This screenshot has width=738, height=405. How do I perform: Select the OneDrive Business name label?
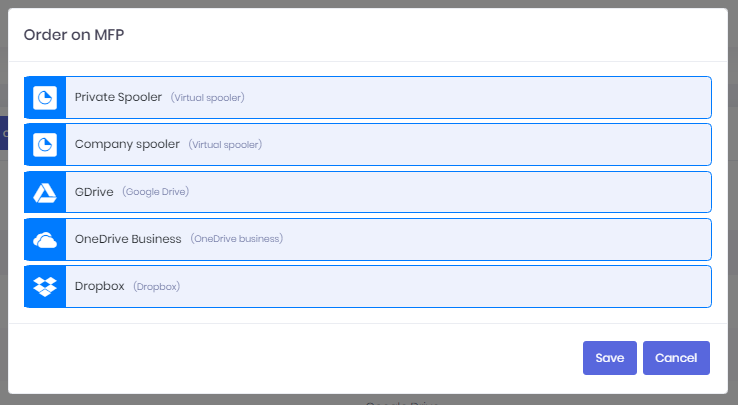coord(128,239)
